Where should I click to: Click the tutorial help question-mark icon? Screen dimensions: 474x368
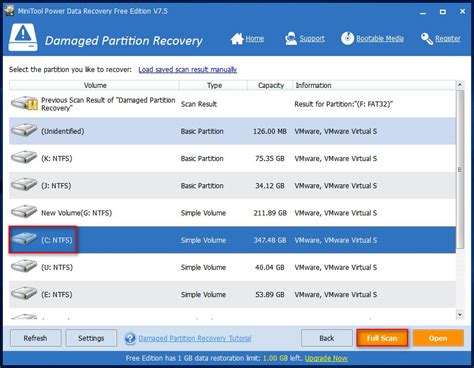[x=130, y=338]
